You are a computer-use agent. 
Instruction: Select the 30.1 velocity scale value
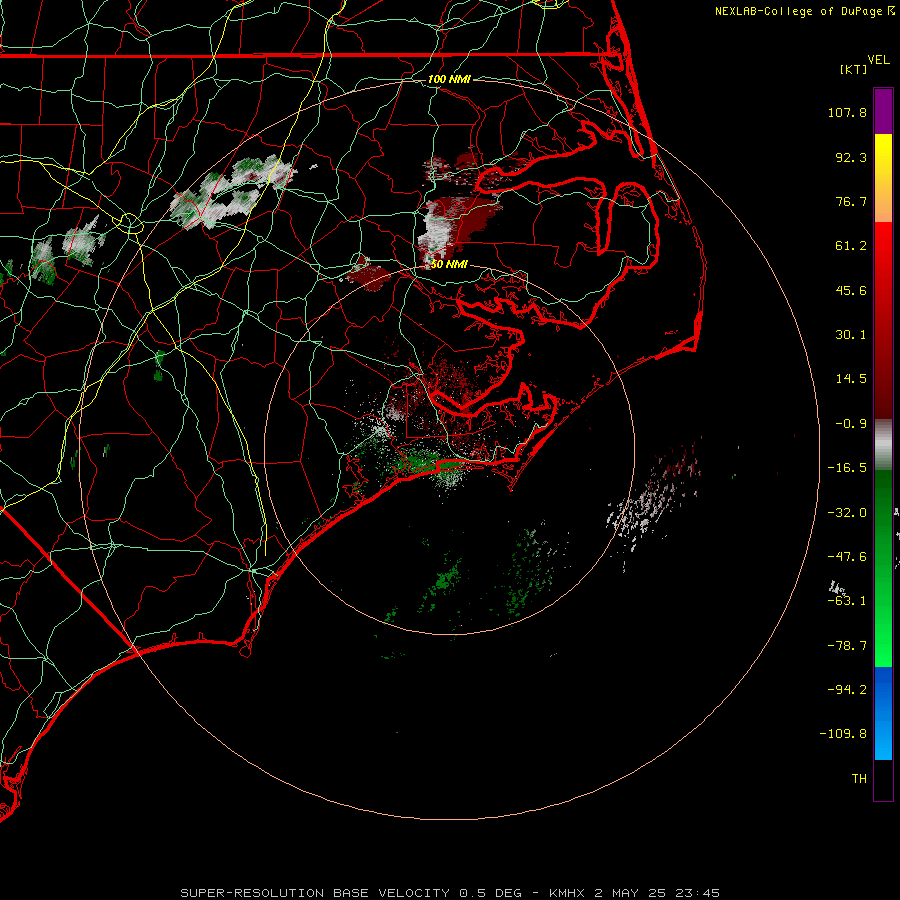851,335
